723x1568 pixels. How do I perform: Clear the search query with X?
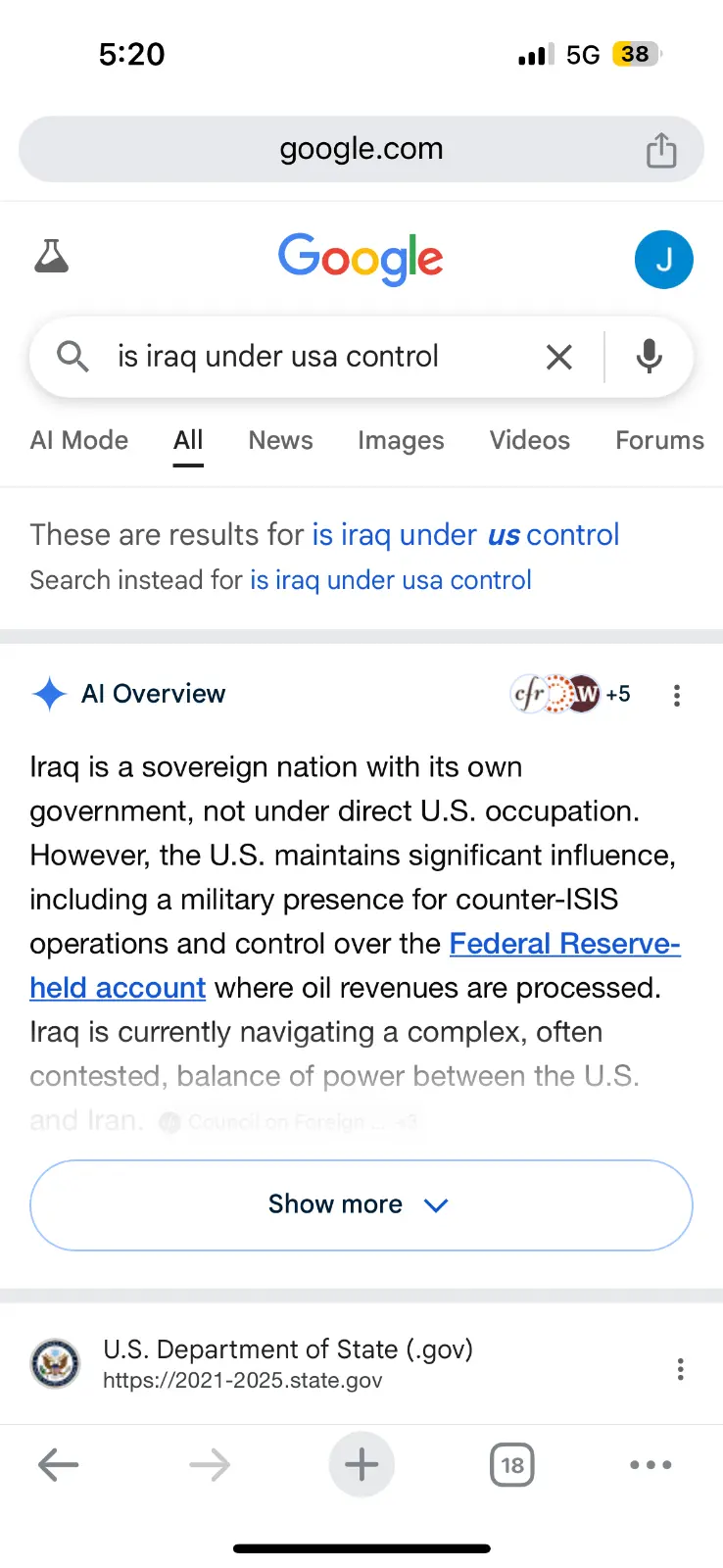(x=558, y=357)
